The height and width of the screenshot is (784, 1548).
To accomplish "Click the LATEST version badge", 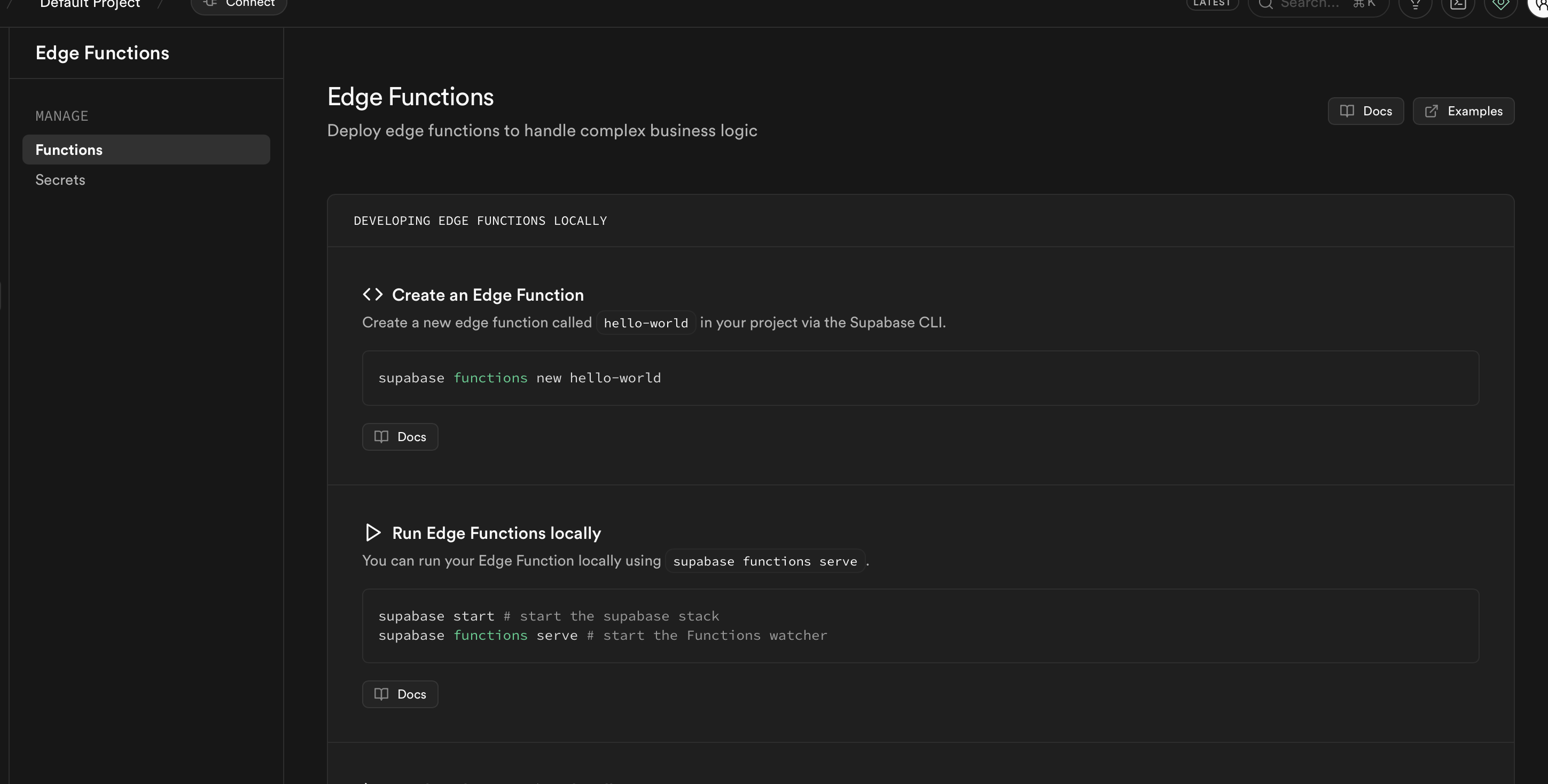I will pos(1212,4).
